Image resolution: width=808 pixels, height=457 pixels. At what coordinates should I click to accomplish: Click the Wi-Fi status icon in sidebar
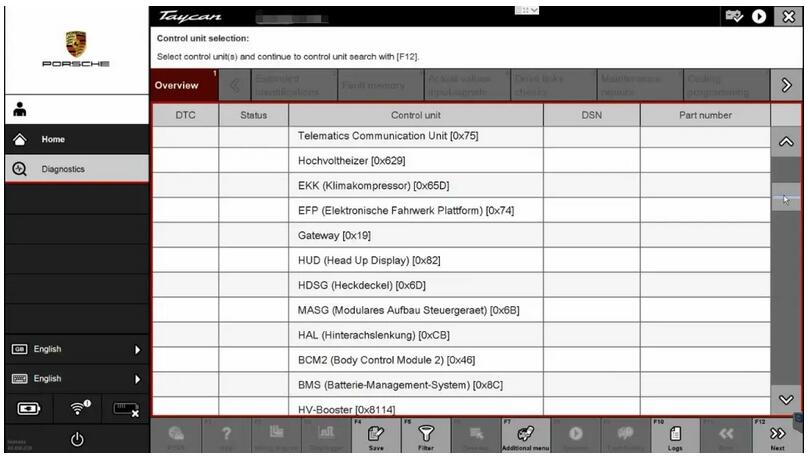[79, 408]
